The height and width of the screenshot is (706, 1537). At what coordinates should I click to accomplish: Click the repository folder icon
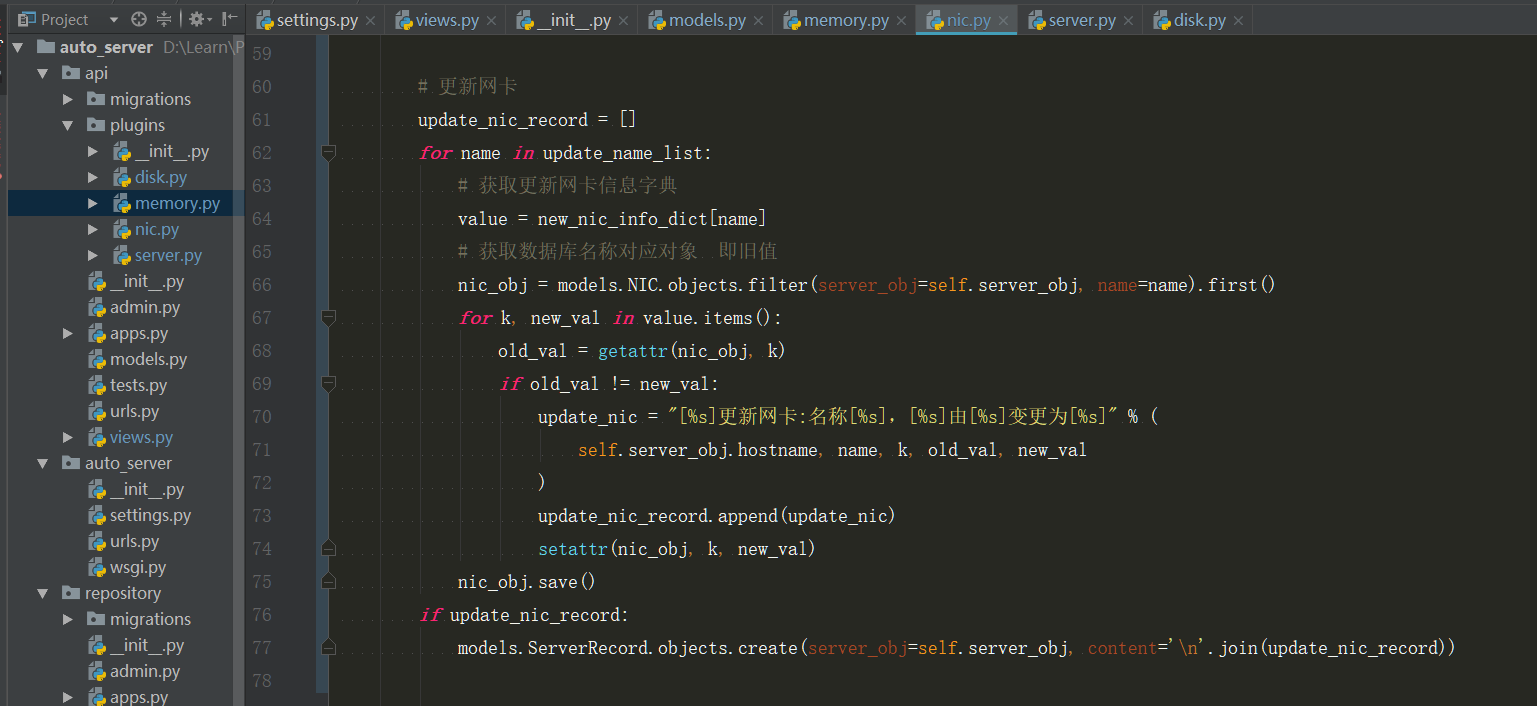coord(71,593)
